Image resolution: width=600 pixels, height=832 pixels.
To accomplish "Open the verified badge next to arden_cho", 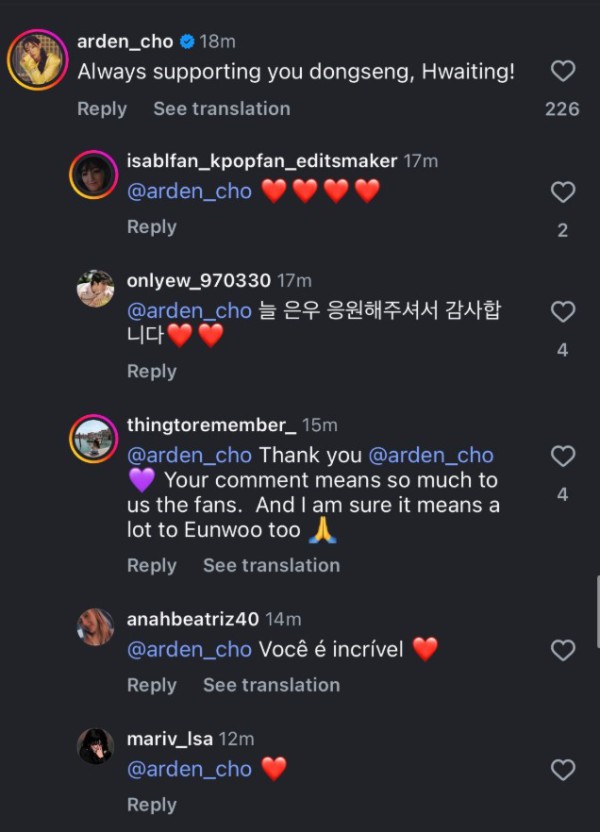I will pos(185,42).
